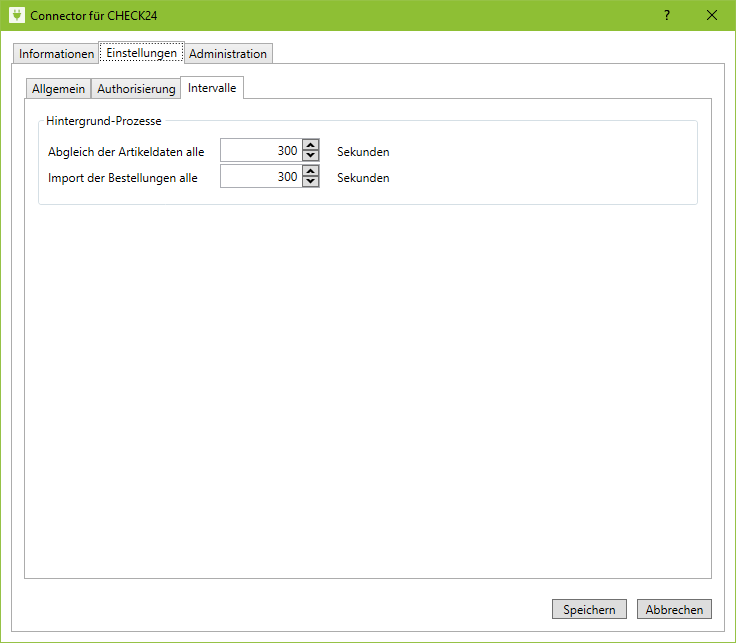736x643 pixels.
Task: Select the Einstellungen tab
Action: tap(141, 53)
